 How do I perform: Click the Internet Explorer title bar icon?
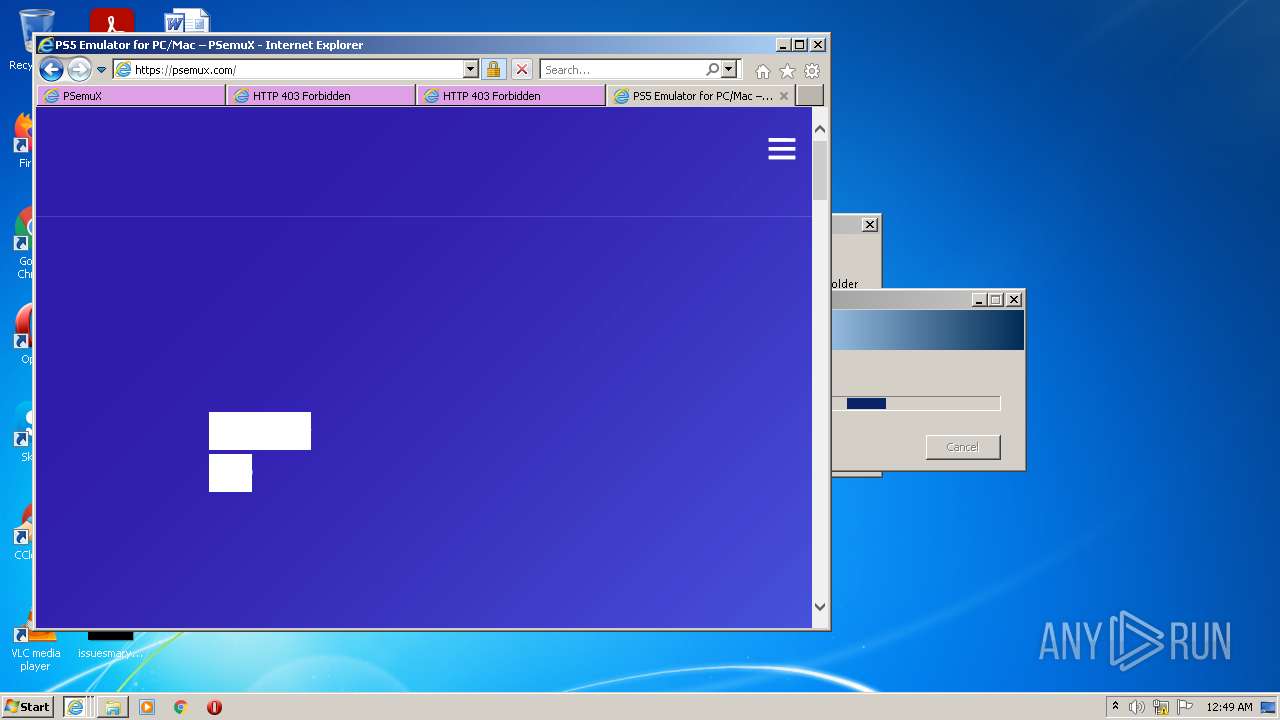[46, 45]
